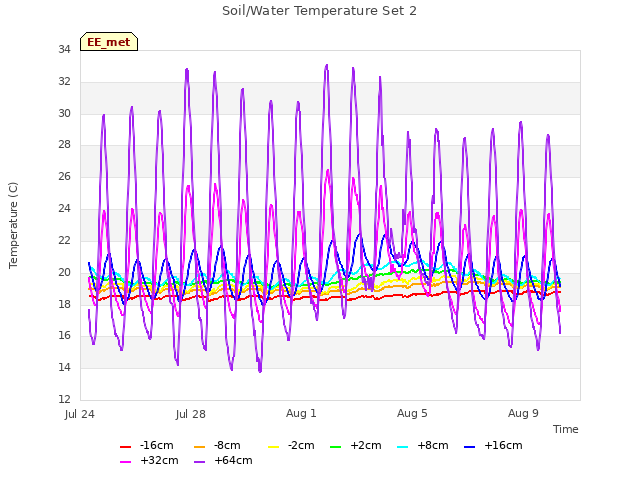The width and height of the screenshot is (640, 480).
Task: Click the 26 y-axis tick label
Action: point(64,176)
